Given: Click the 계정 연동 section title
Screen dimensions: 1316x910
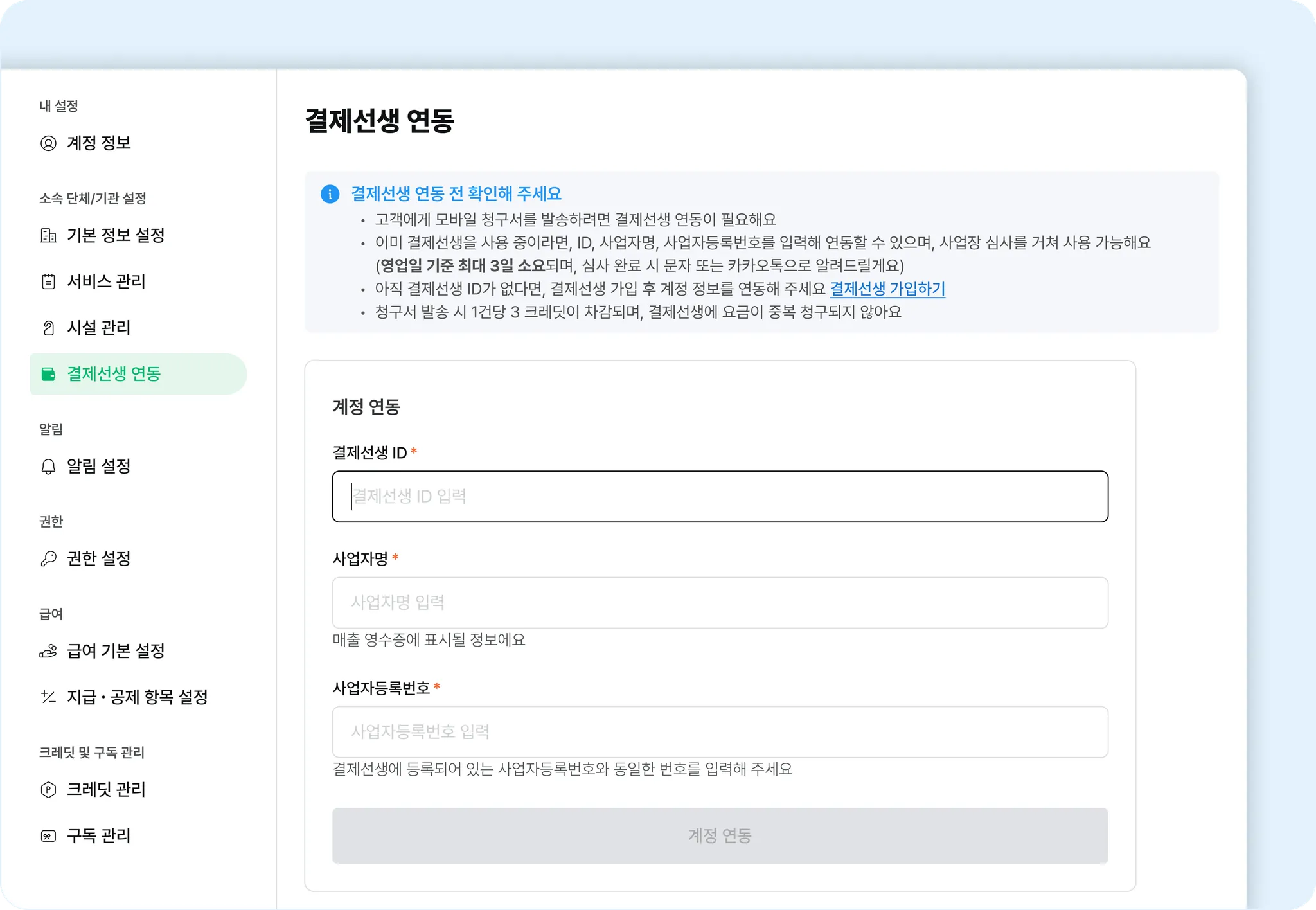Looking at the screenshot, I should (x=366, y=407).
